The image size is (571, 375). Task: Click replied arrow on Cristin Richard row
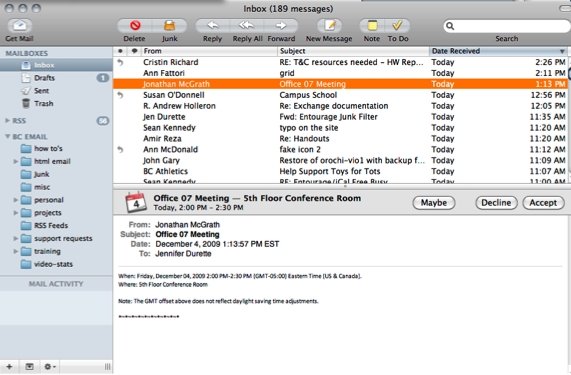pos(120,62)
